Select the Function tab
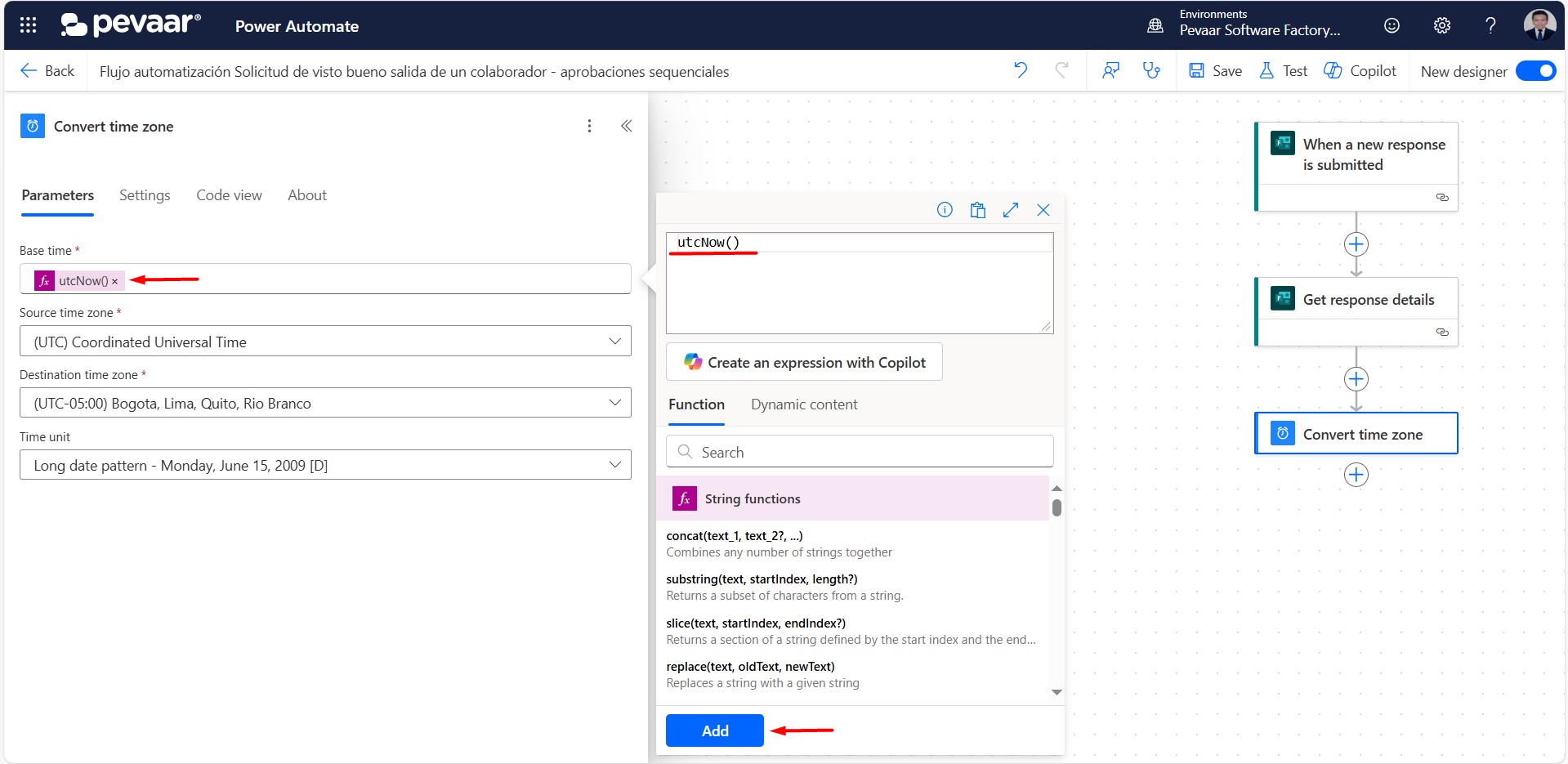Image resolution: width=1568 pixels, height=764 pixels. tap(696, 404)
